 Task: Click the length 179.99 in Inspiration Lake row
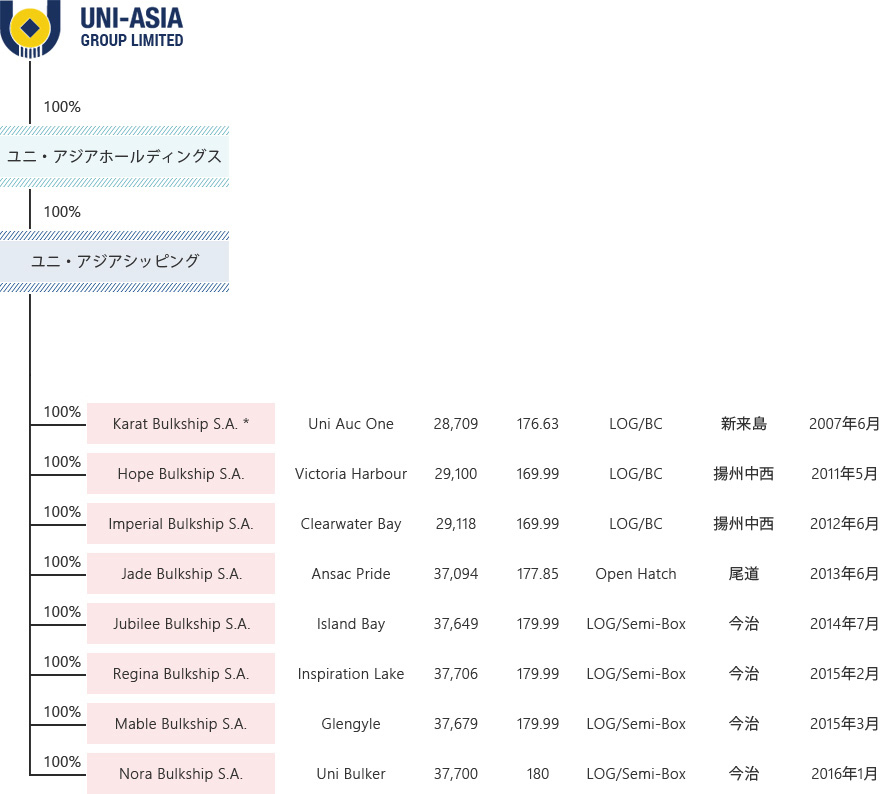pos(538,673)
